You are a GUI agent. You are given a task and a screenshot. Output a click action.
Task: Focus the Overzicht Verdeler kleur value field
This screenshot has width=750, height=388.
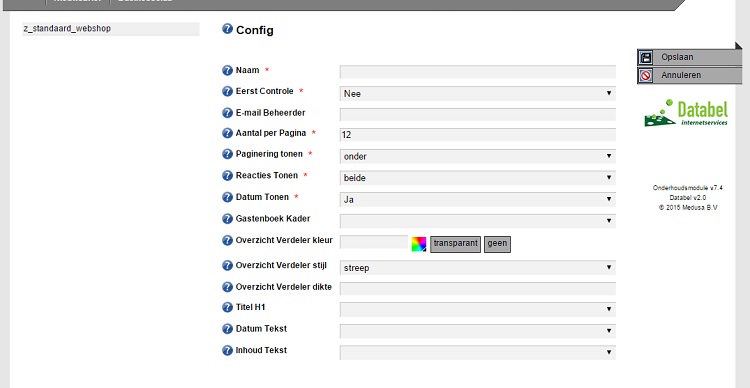click(374, 242)
